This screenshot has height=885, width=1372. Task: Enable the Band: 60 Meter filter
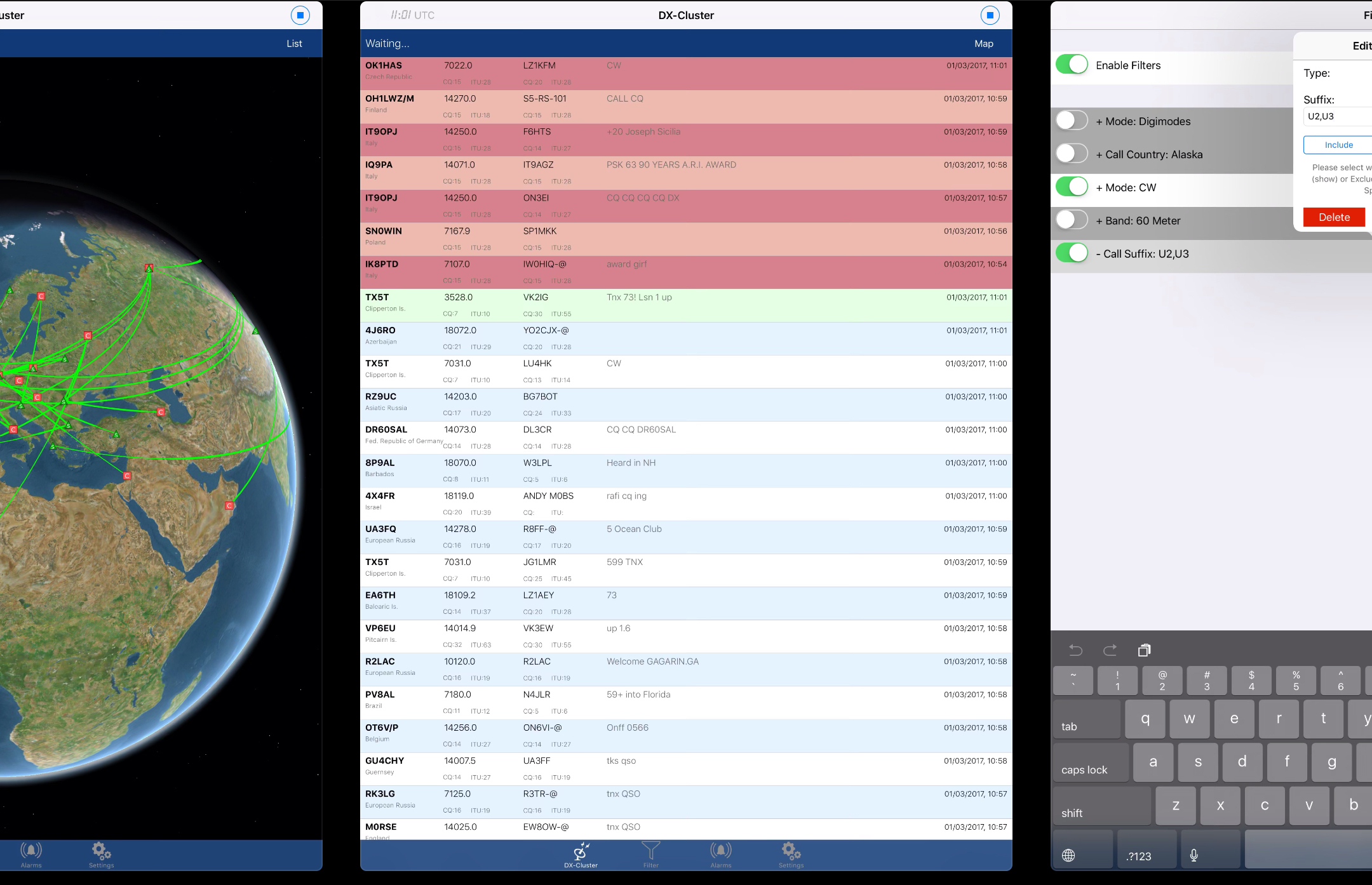point(1072,220)
